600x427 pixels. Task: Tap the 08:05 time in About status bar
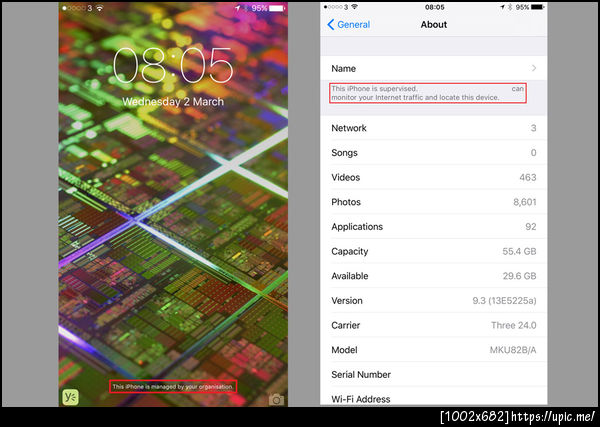pos(434,7)
